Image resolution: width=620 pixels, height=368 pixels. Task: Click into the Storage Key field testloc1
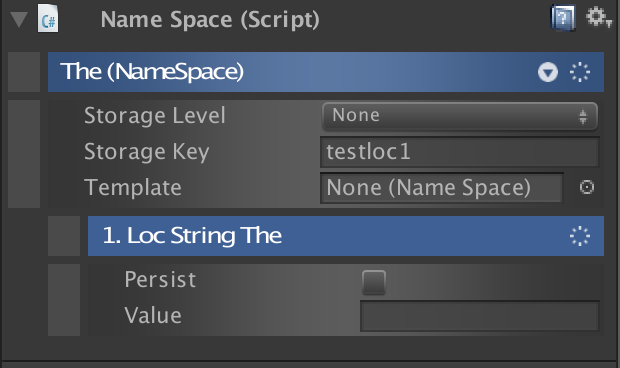(460, 152)
